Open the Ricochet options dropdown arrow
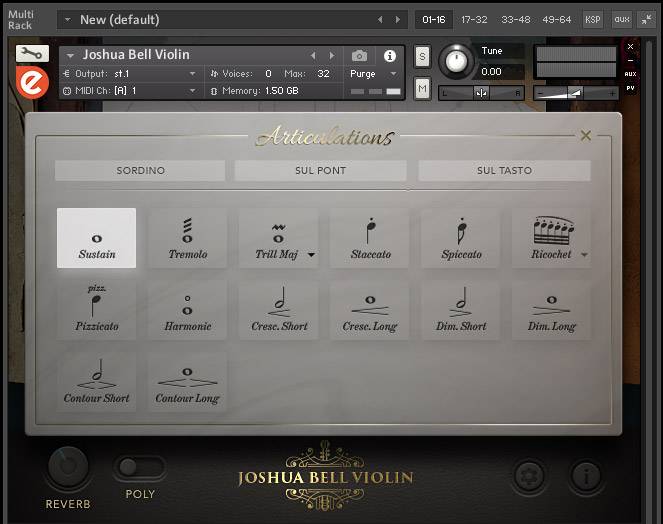Image resolution: width=663 pixels, height=524 pixels. coord(584,255)
